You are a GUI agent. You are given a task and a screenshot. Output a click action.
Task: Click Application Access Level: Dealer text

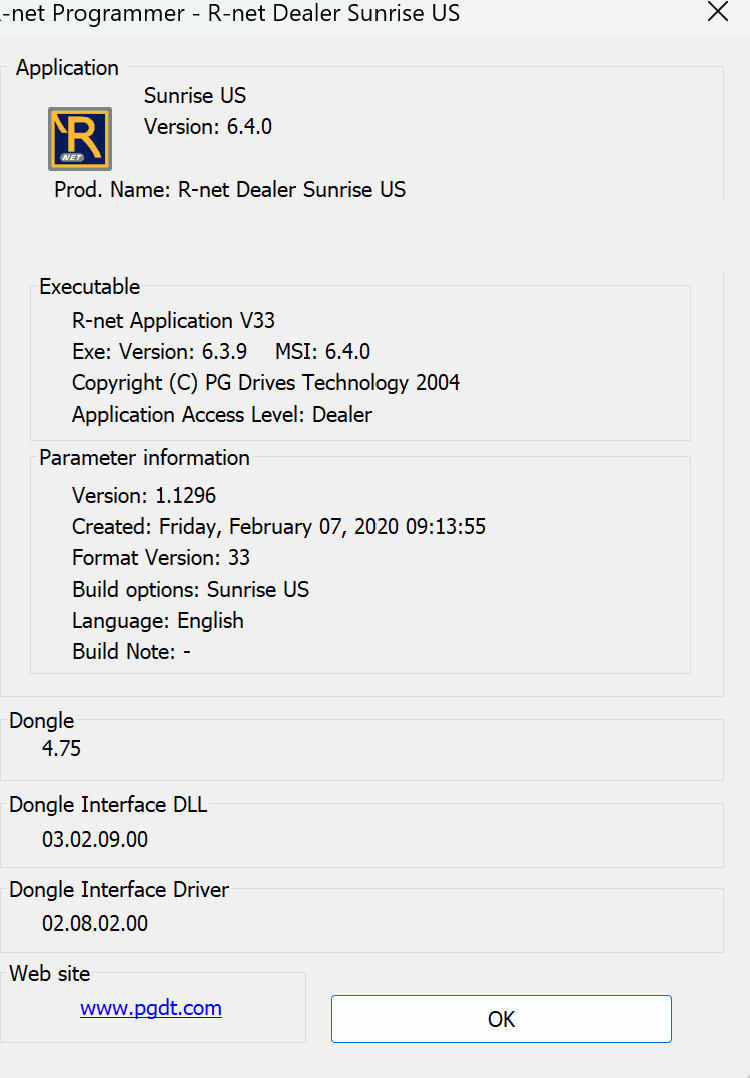click(x=222, y=415)
